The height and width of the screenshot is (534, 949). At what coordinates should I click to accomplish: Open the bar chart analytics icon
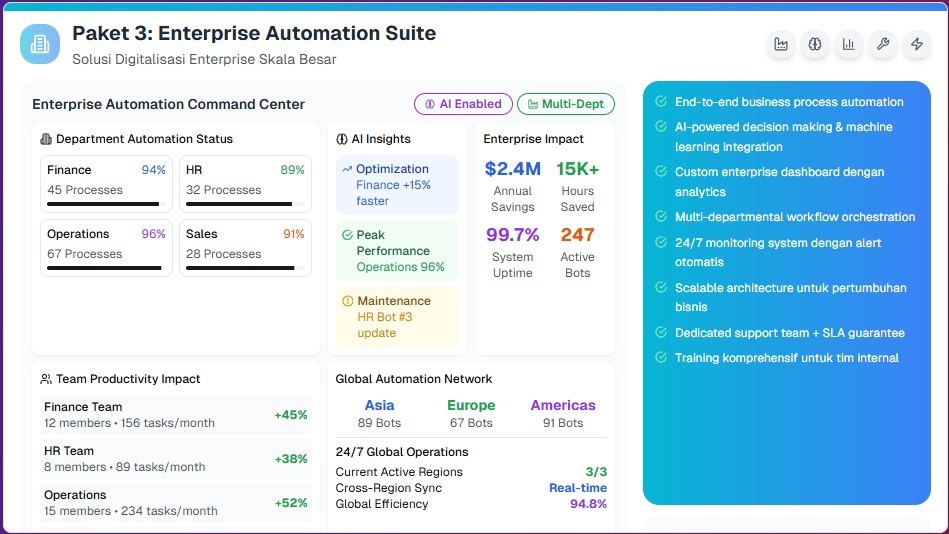click(849, 45)
